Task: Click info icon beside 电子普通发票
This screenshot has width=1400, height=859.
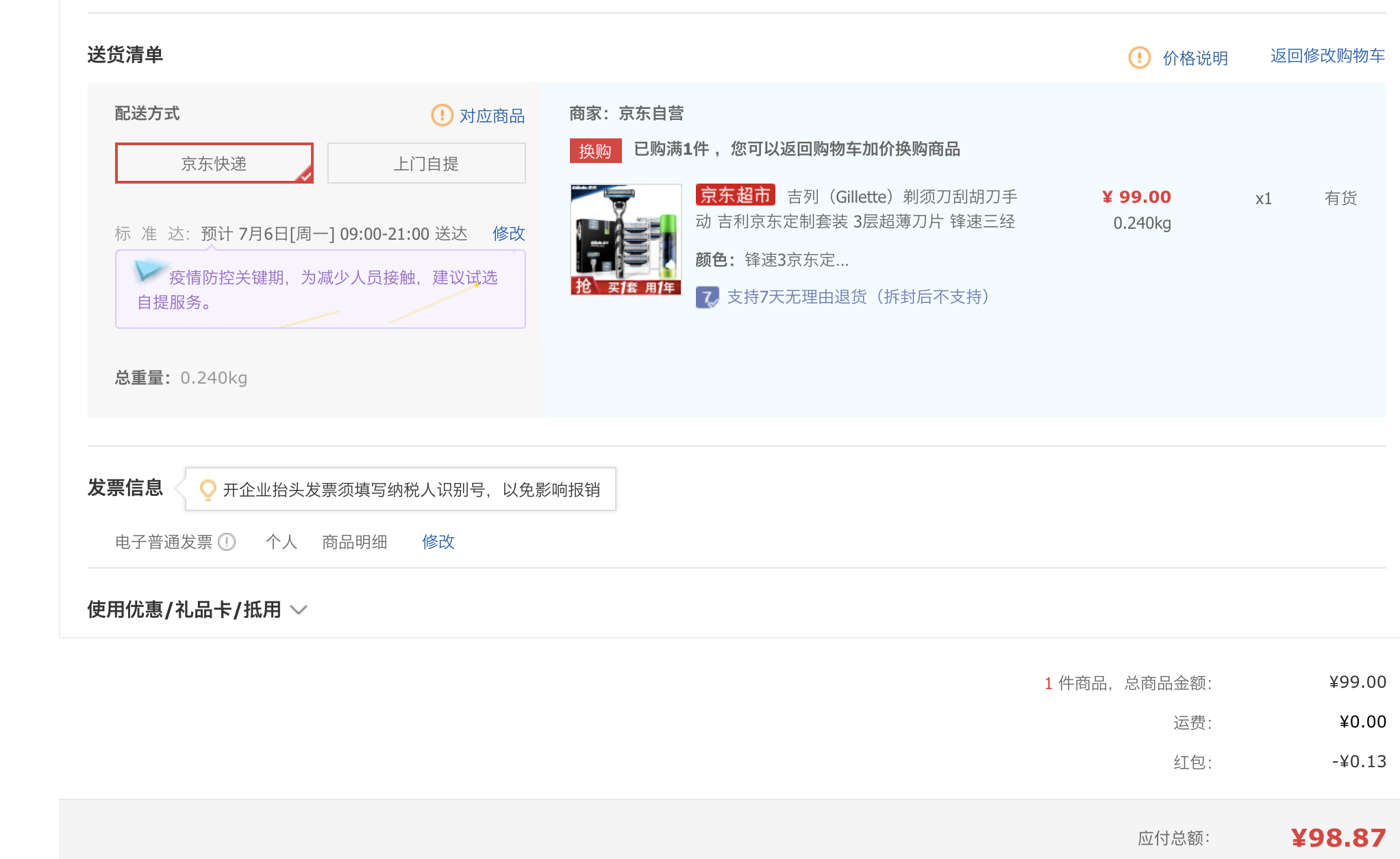Action: pos(227,542)
